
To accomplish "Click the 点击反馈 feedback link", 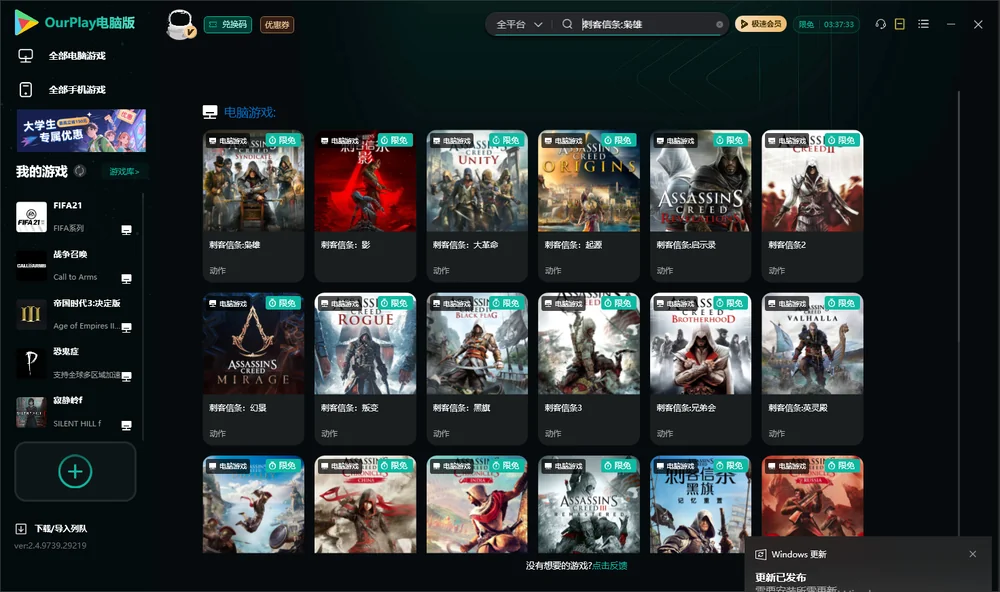I will click(610, 565).
